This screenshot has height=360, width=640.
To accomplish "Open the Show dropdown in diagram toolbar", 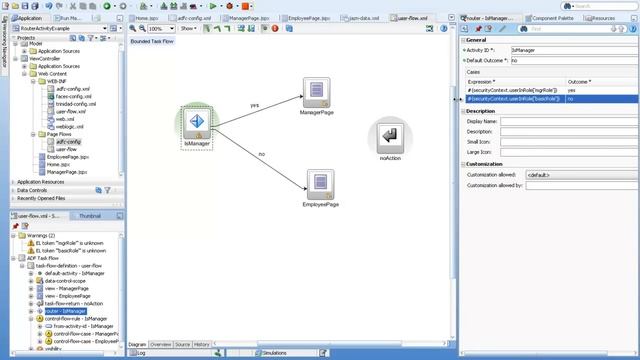I will click(189, 29).
